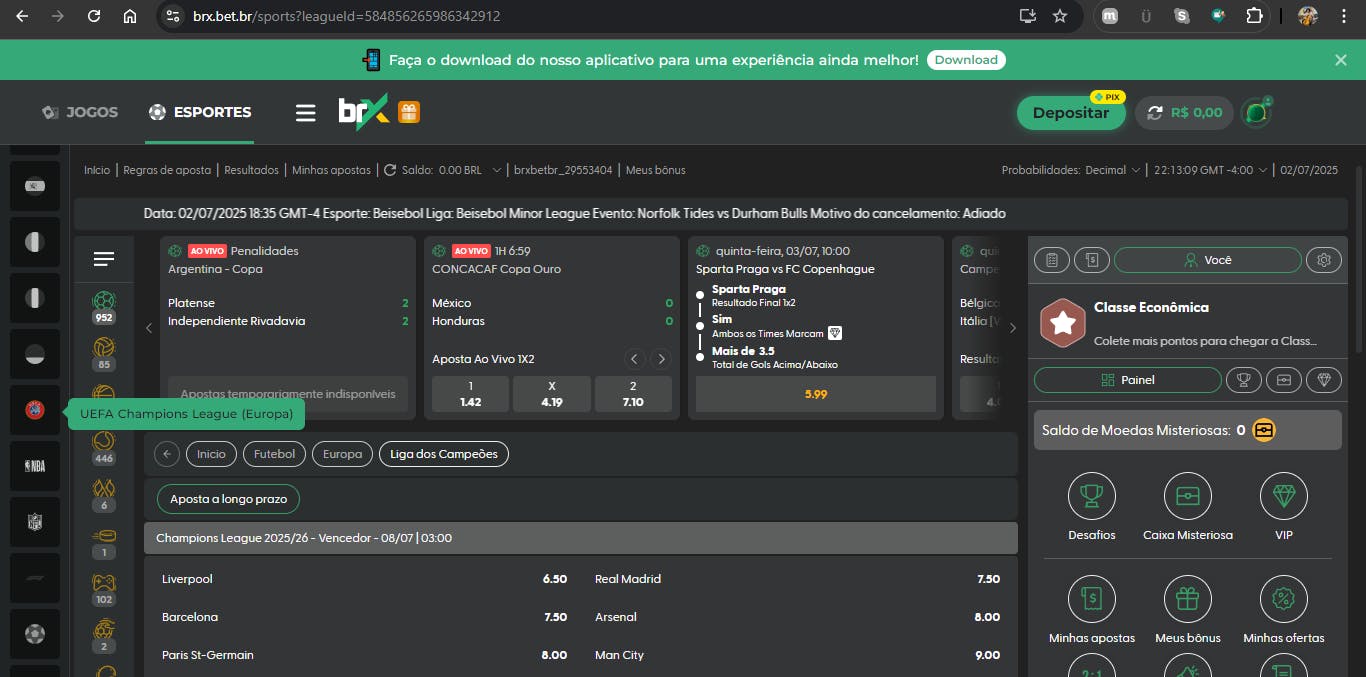Click the Futebol breadcrumb chip
The height and width of the screenshot is (677, 1366).
[x=274, y=454]
